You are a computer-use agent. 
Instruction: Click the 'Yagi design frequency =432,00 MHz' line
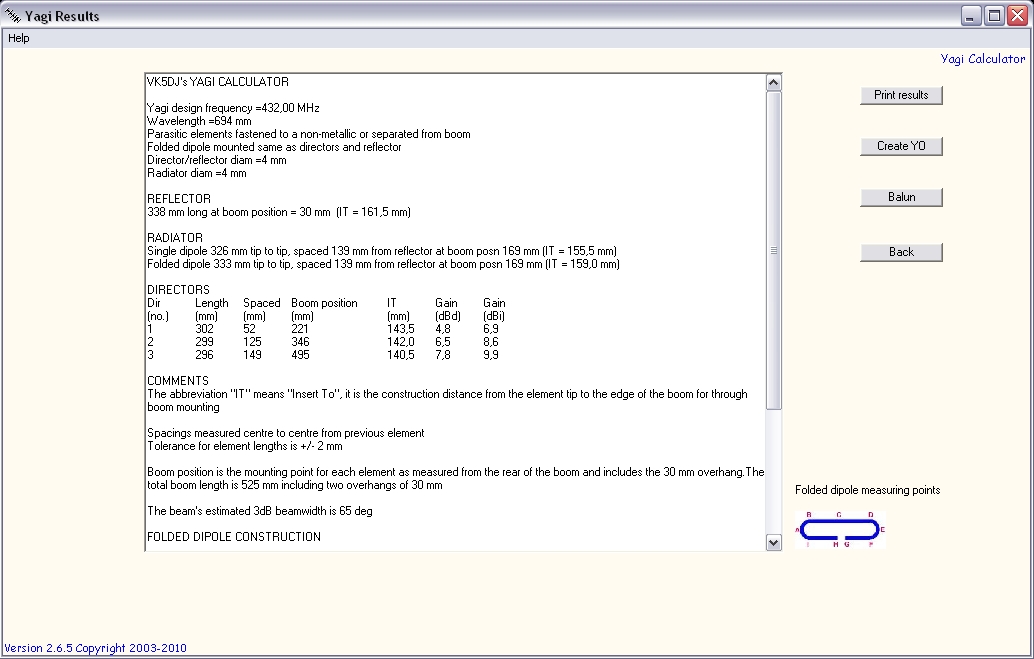tap(233, 108)
